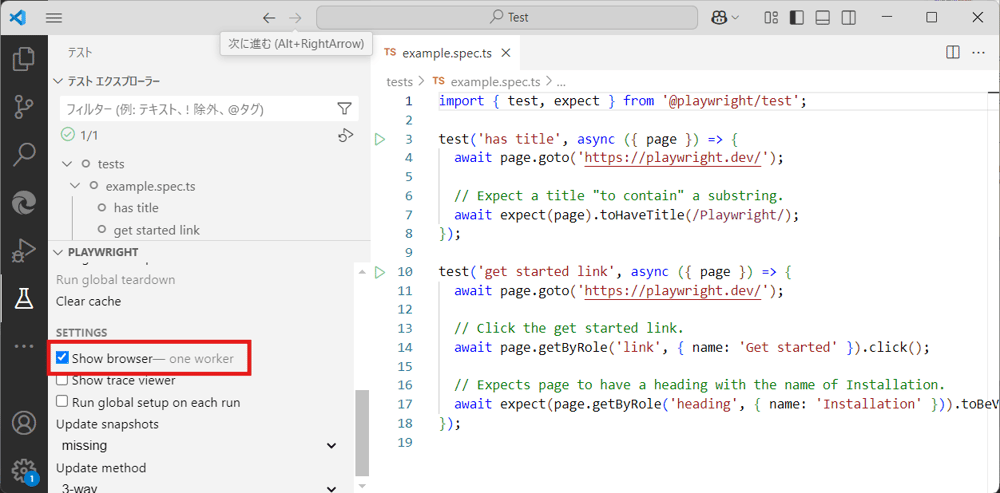
Task: Collapse the example.spec.ts tree node
Action: (75, 186)
